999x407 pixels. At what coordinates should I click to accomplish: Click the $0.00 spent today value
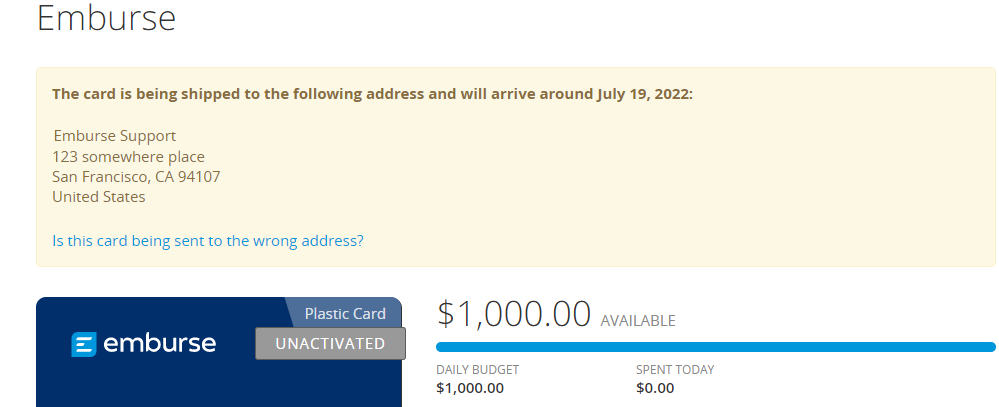(655, 388)
